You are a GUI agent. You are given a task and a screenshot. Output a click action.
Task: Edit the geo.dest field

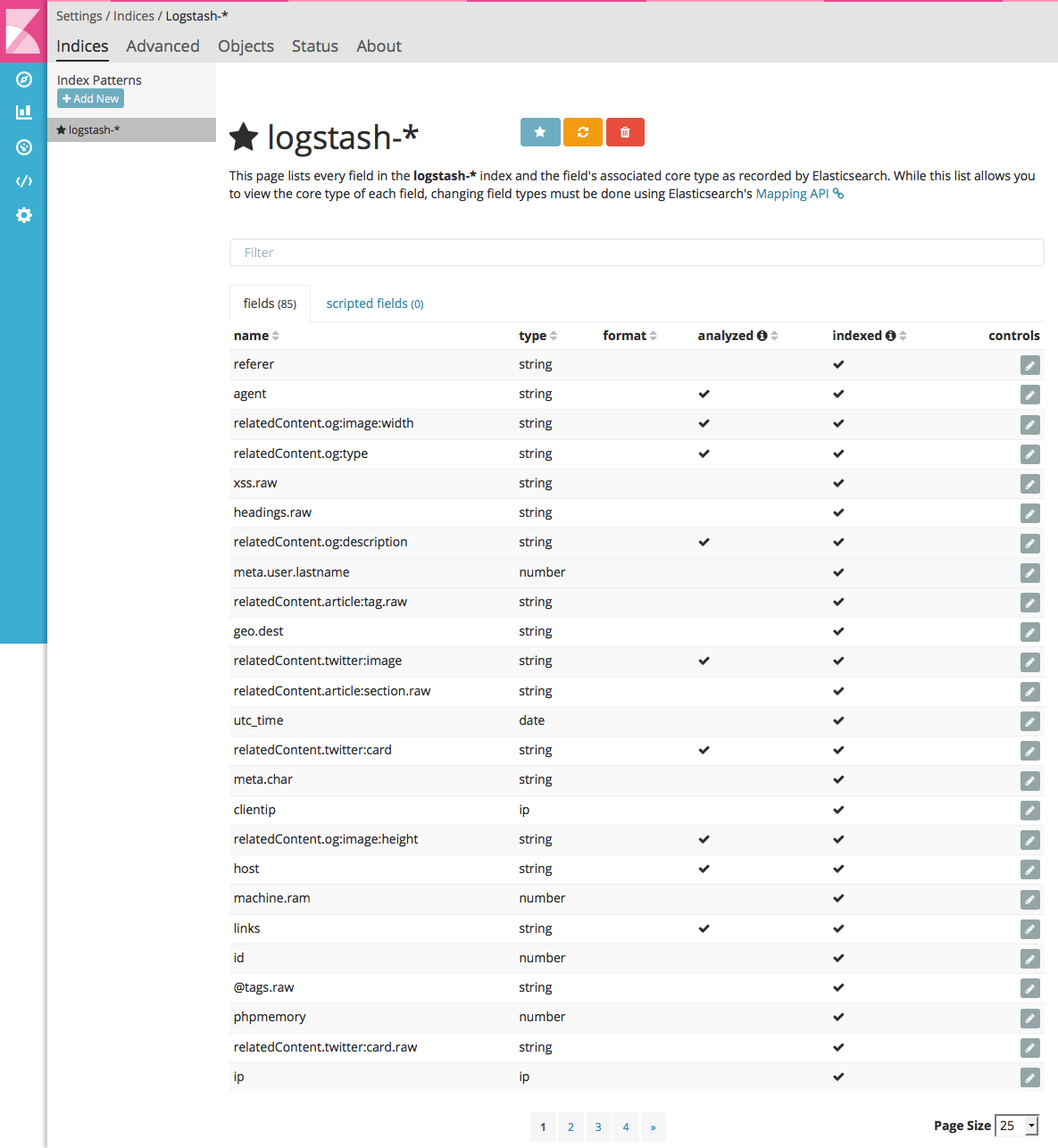pyautogui.click(x=1030, y=632)
